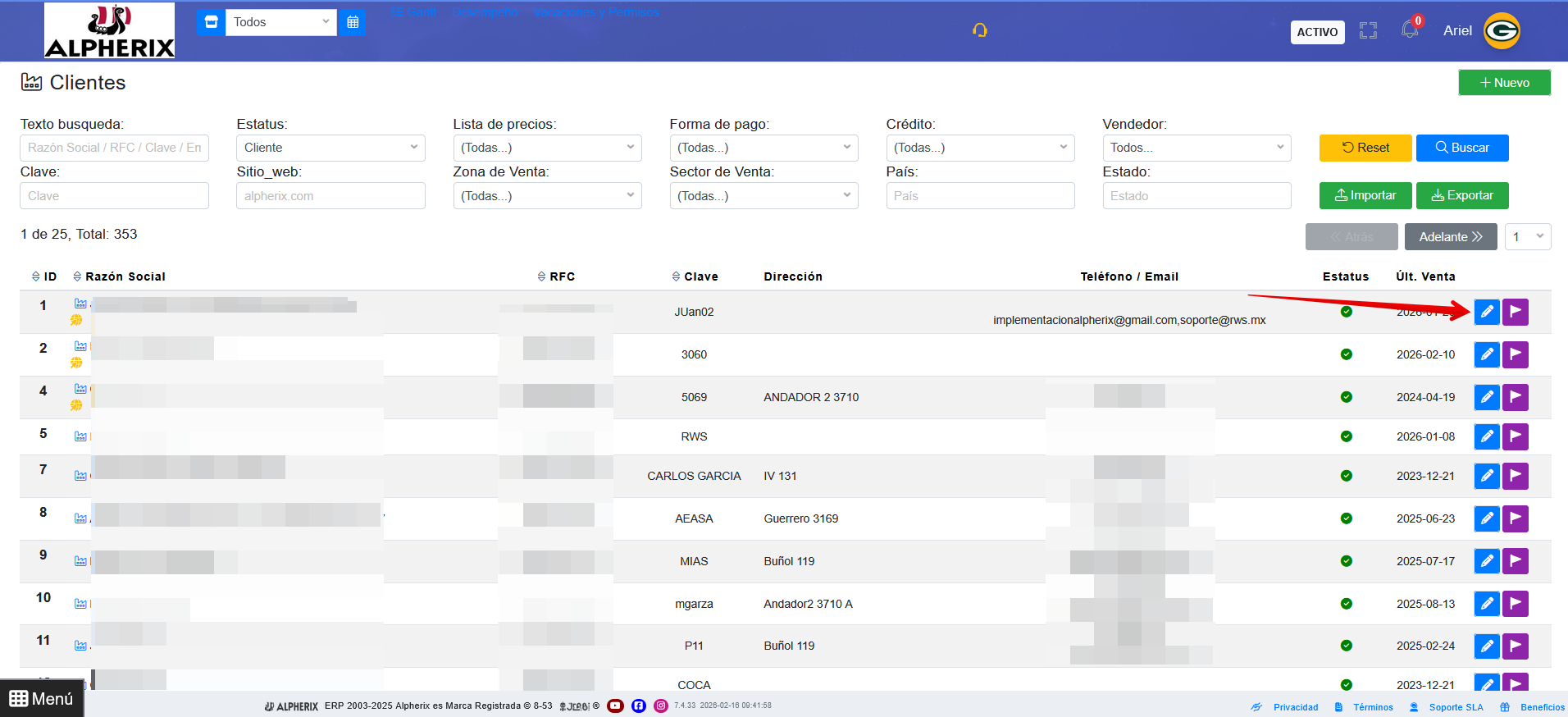Toggle the ACTIVO status button

click(1317, 32)
